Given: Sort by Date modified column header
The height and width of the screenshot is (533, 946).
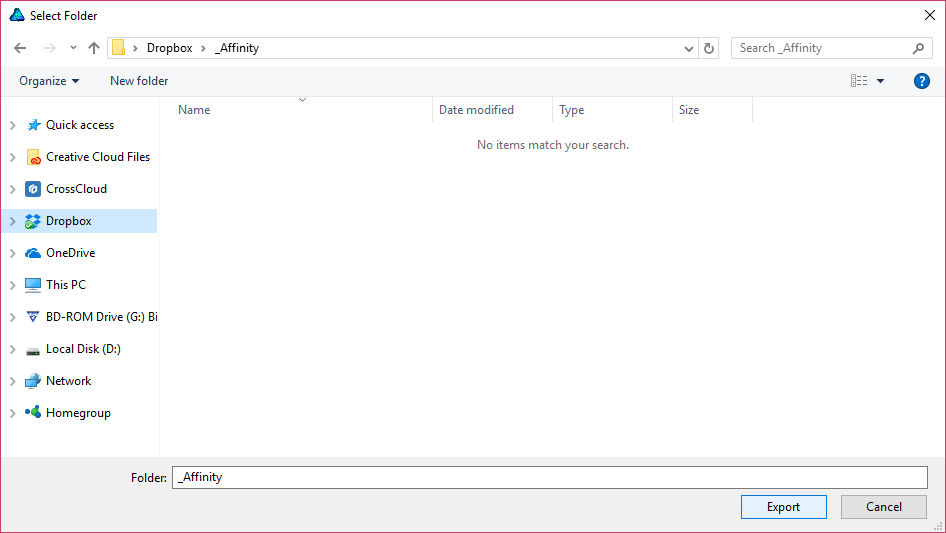Looking at the screenshot, I should tap(476, 110).
